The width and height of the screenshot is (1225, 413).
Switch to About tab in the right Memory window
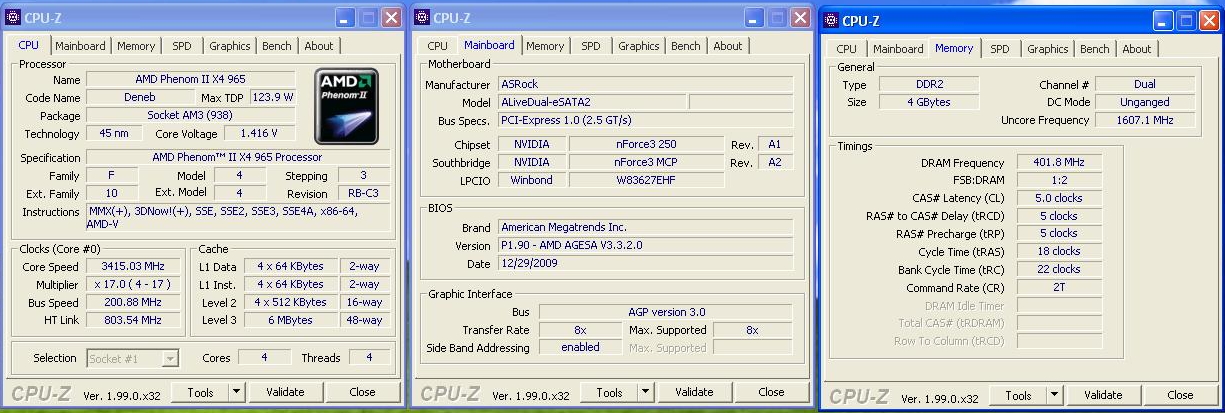coord(1137,49)
